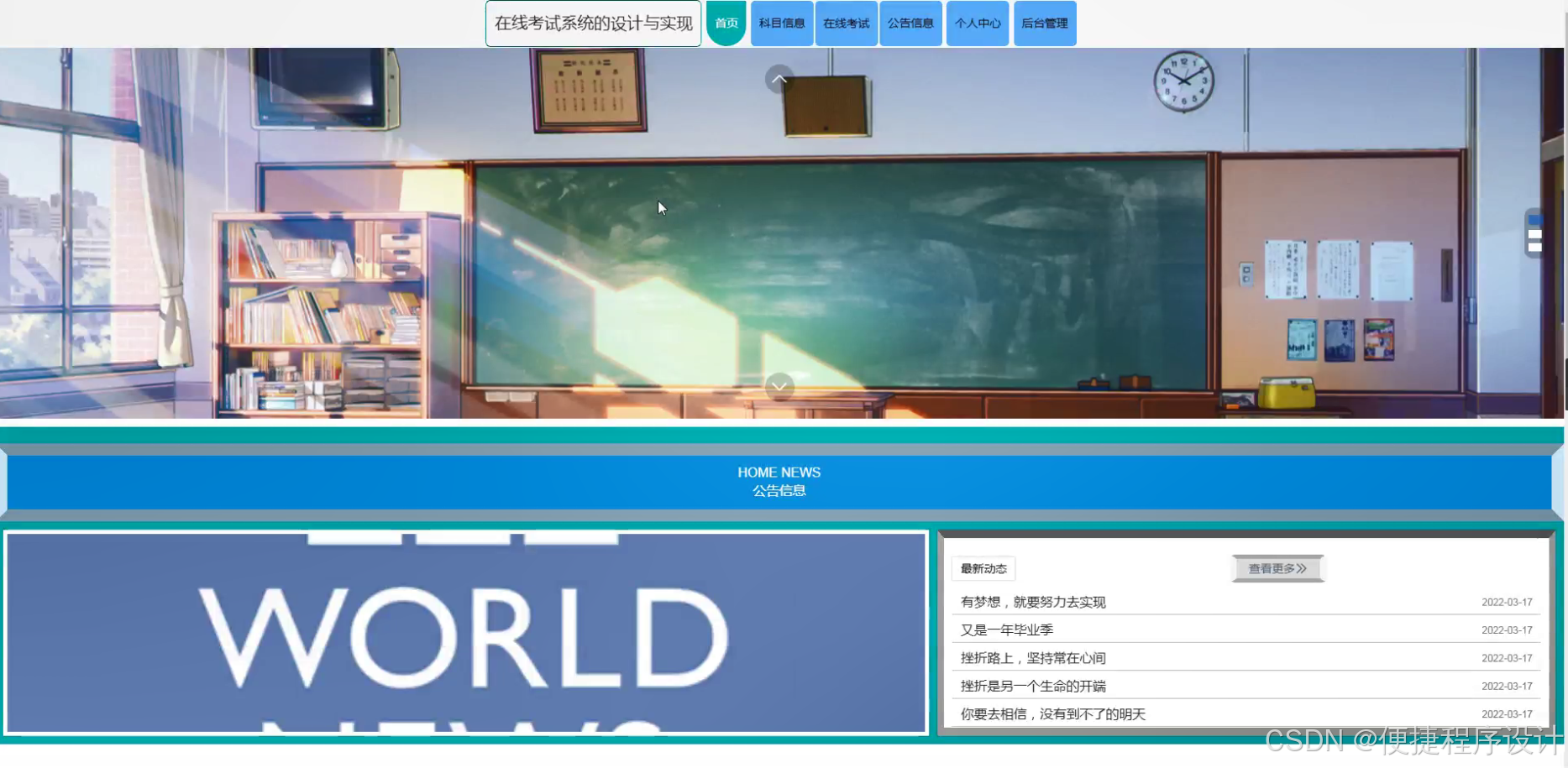Viewport: 1568px width, 768px height.
Task: Open the 公告信息 nav item
Action: click(x=910, y=24)
